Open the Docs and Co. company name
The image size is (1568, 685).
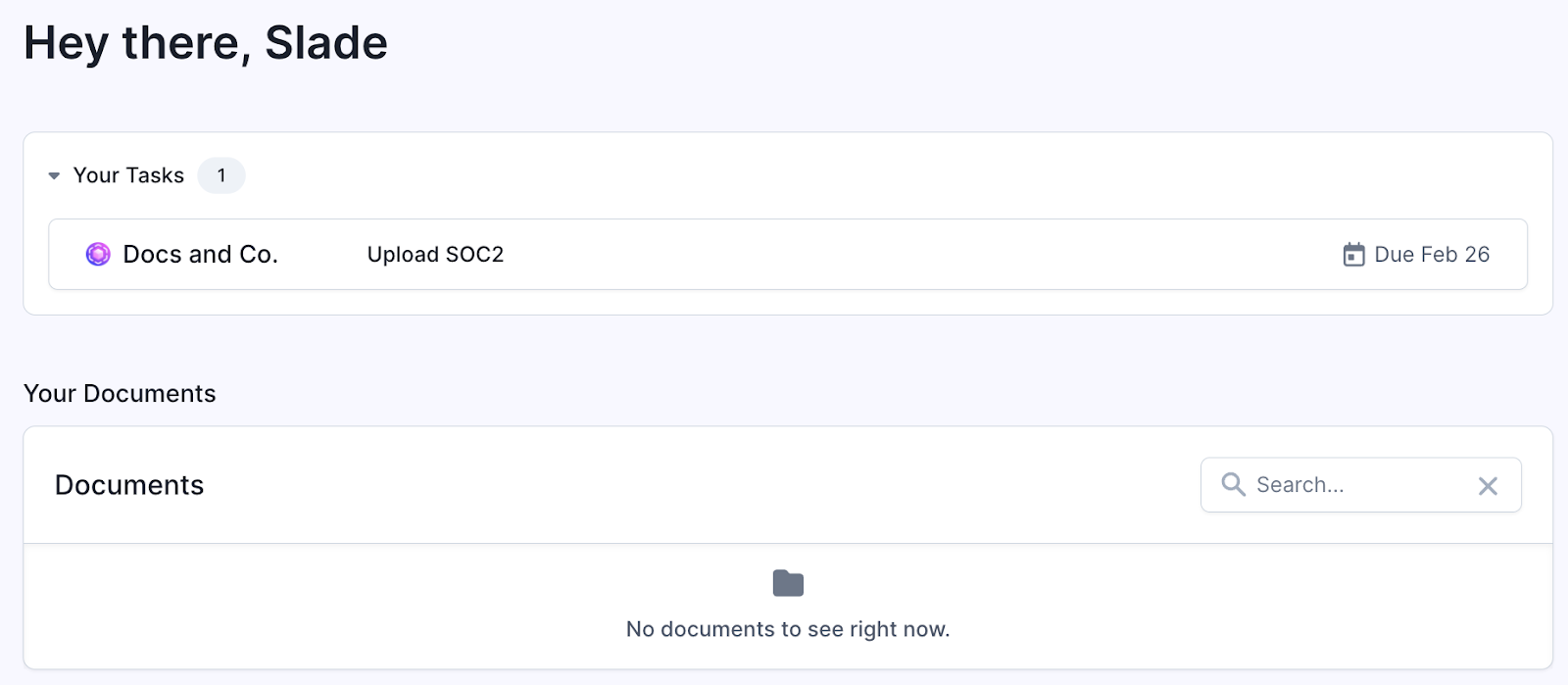[200, 254]
